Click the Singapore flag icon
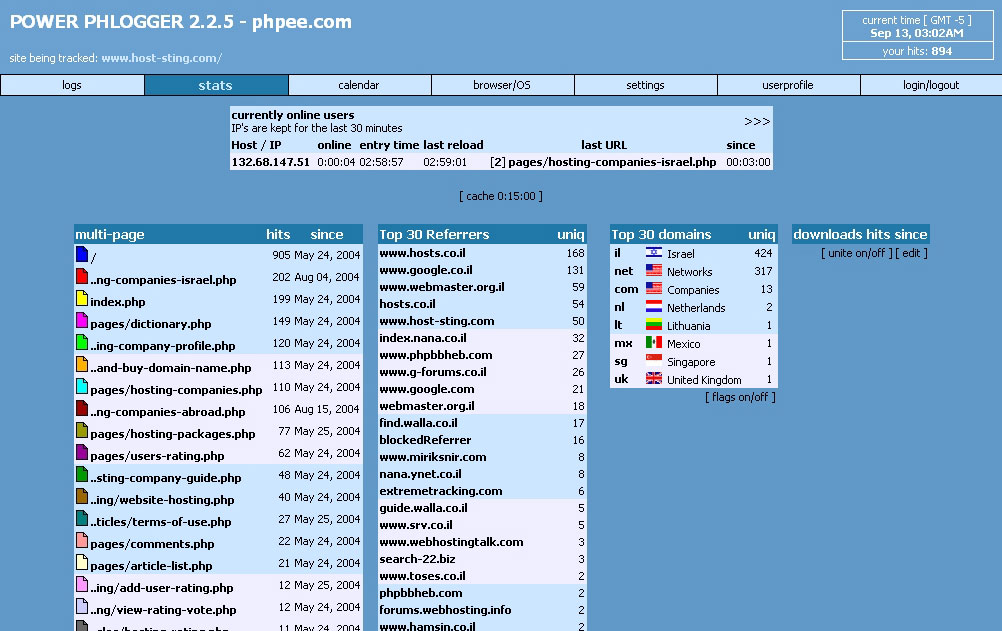The height and width of the screenshot is (631, 1002). tap(654, 361)
